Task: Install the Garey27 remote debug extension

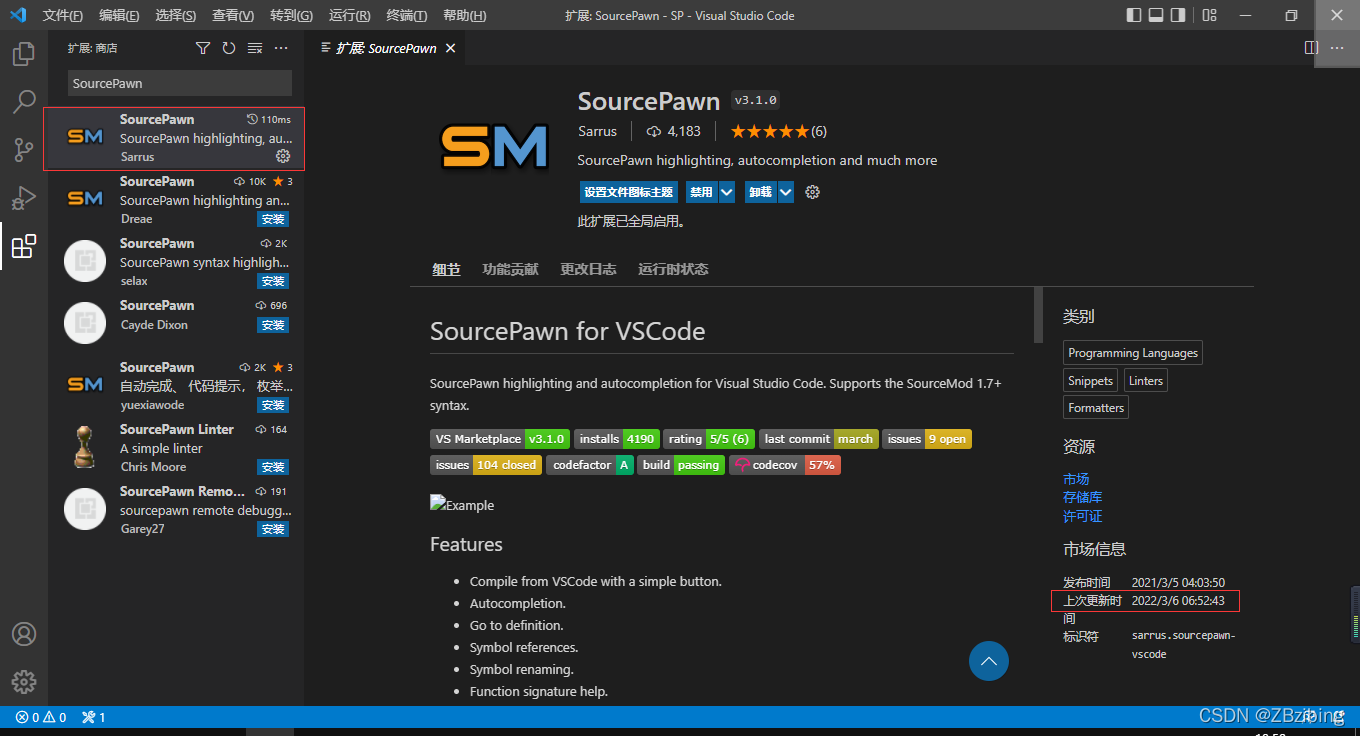Action: (x=273, y=529)
